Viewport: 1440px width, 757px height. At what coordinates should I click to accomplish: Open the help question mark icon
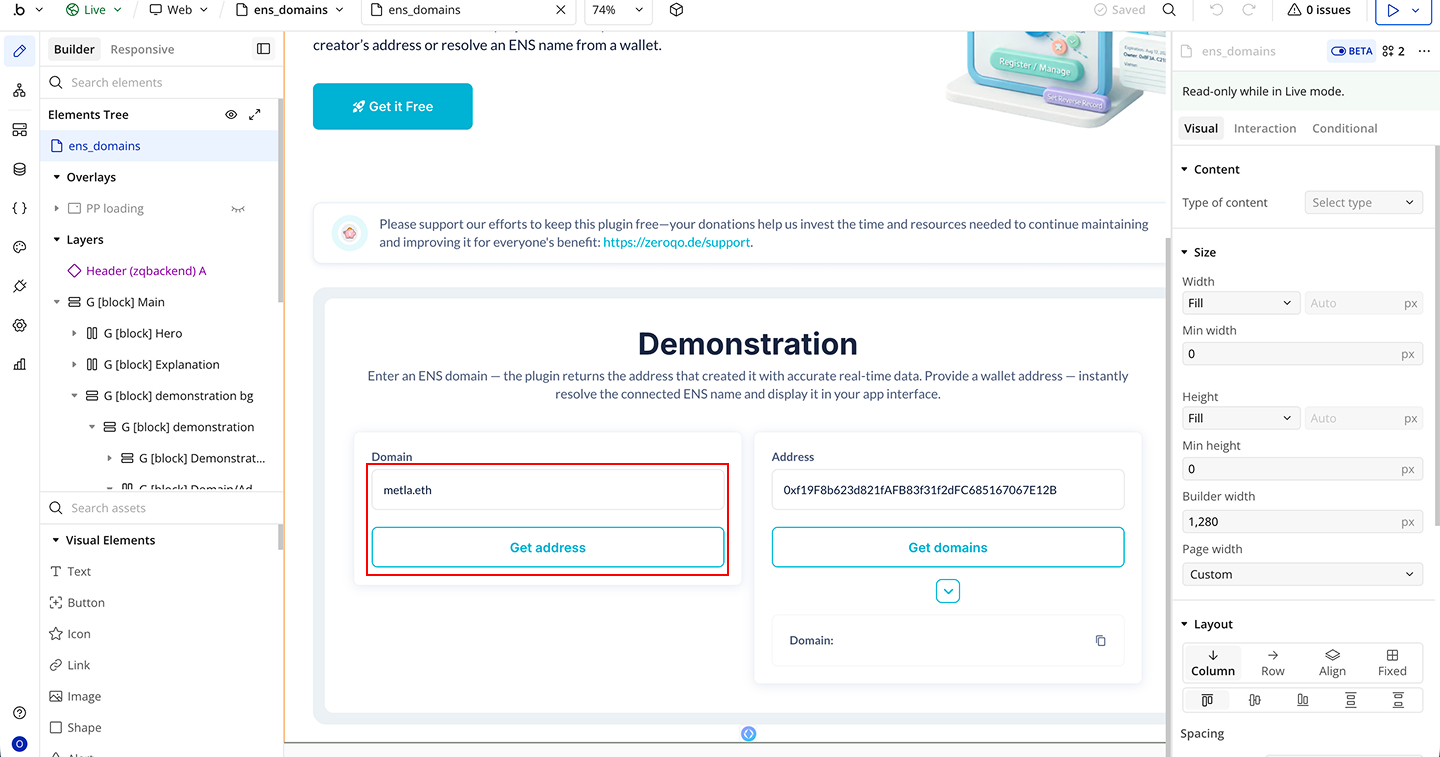click(x=19, y=713)
